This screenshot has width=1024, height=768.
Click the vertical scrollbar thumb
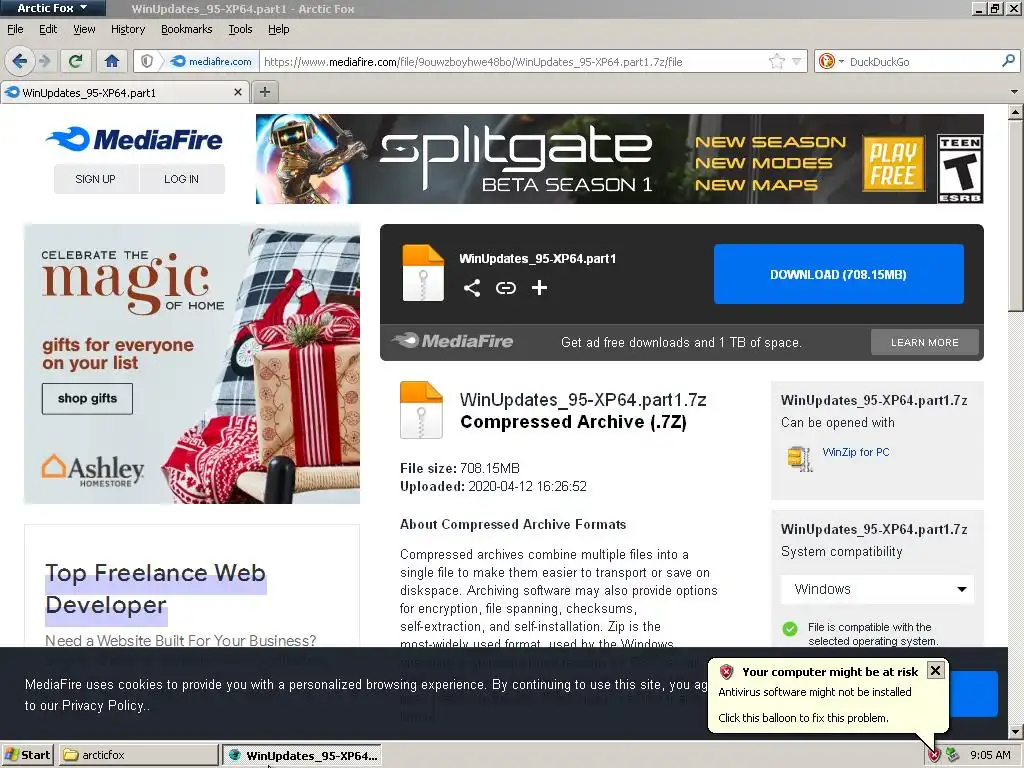point(1016,216)
